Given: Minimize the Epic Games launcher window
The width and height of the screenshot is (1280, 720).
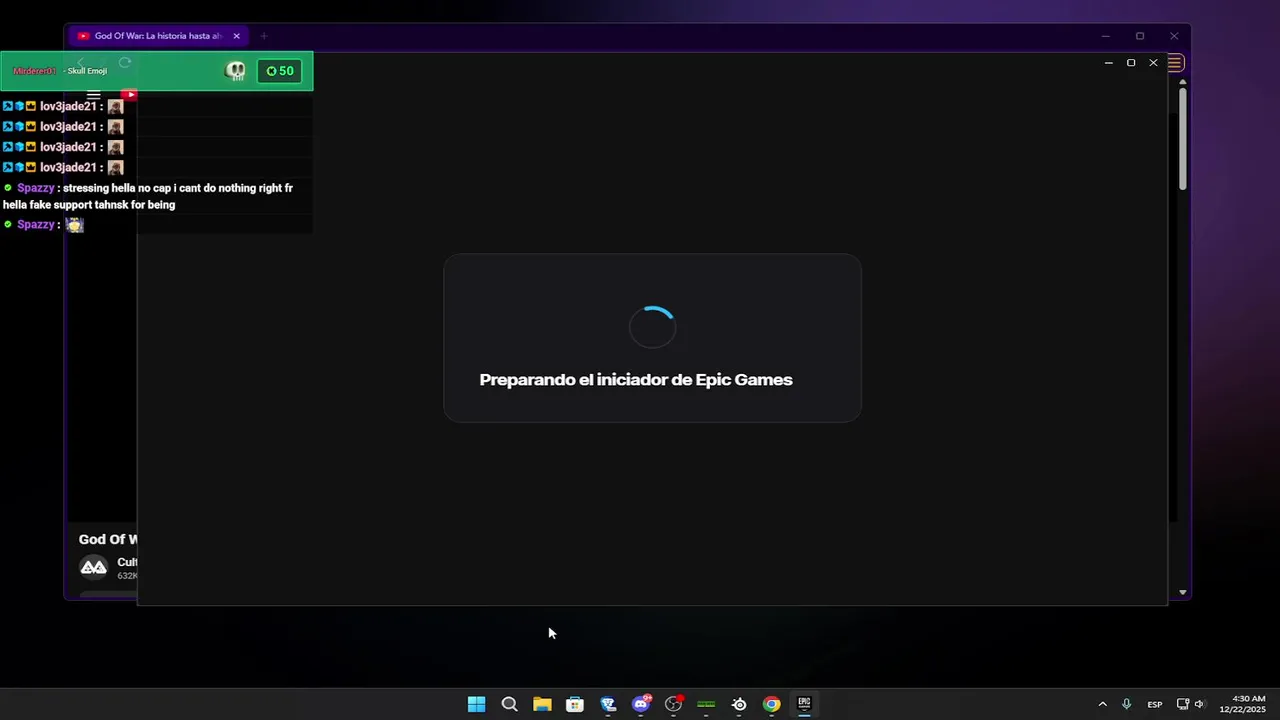Looking at the screenshot, I should (x=1108, y=63).
